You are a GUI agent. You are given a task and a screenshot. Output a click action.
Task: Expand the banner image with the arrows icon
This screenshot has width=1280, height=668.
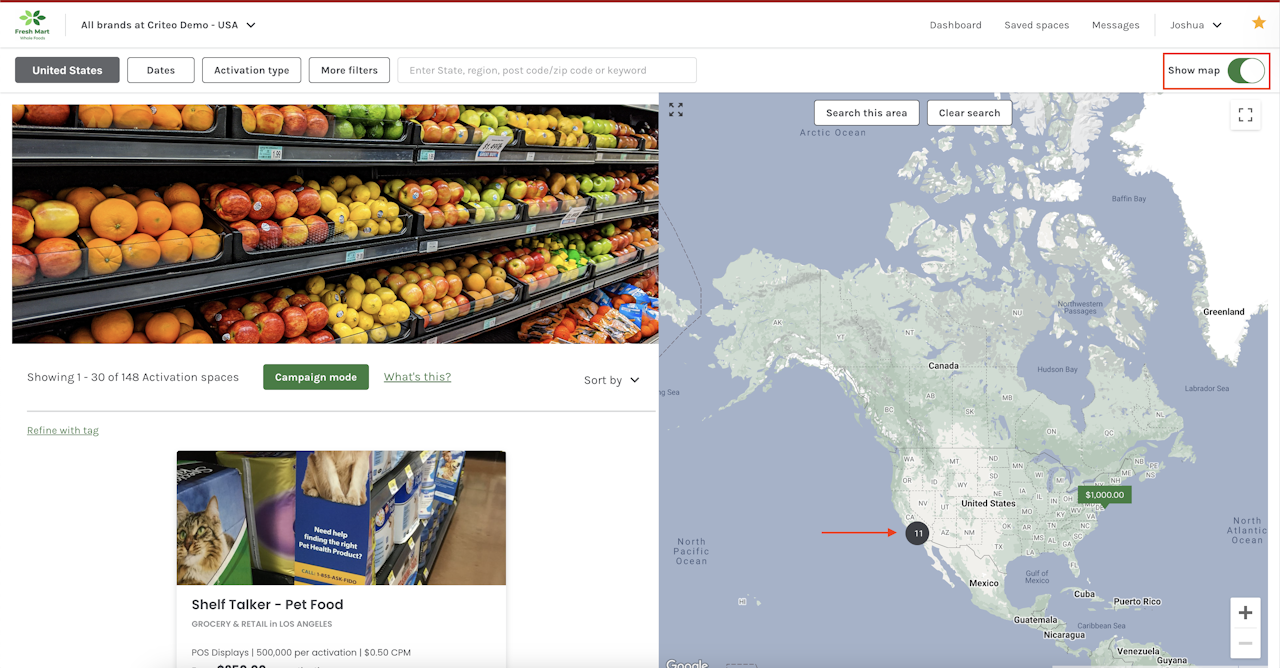(x=676, y=110)
